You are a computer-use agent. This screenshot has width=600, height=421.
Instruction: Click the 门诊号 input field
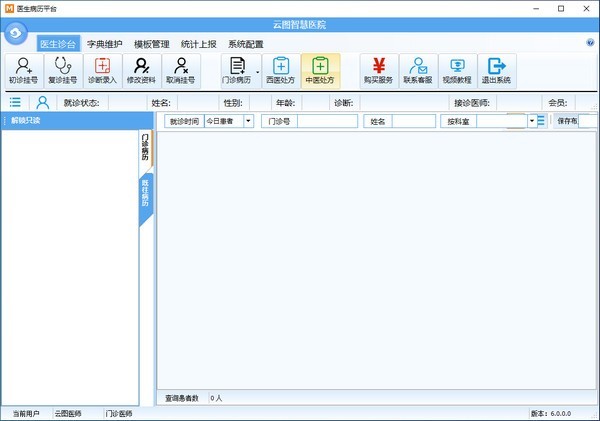coord(328,121)
